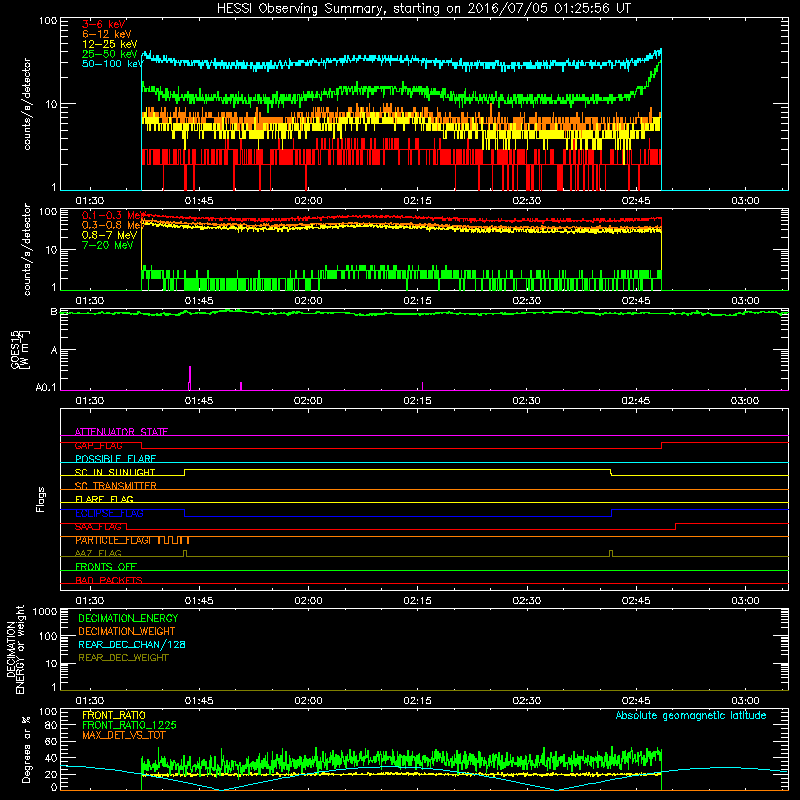Image resolution: width=800 pixels, height=800 pixels.
Task: Select the GAP_FLAG label
Action: pyautogui.click(x=98, y=445)
